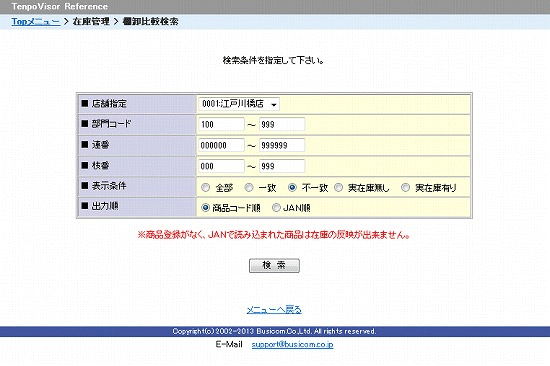Select the 一致 radio button
This screenshot has width=550, height=366.
[249, 188]
